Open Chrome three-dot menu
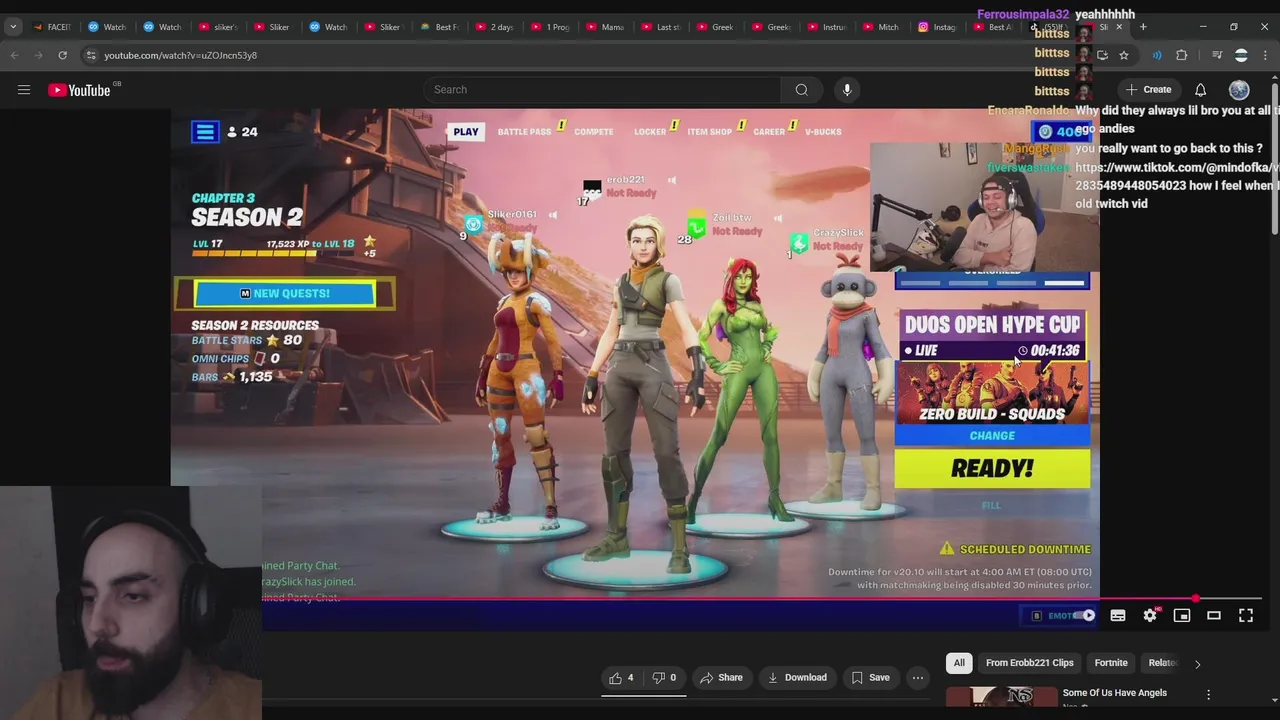 pyautogui.click(x=1265, y=55)
